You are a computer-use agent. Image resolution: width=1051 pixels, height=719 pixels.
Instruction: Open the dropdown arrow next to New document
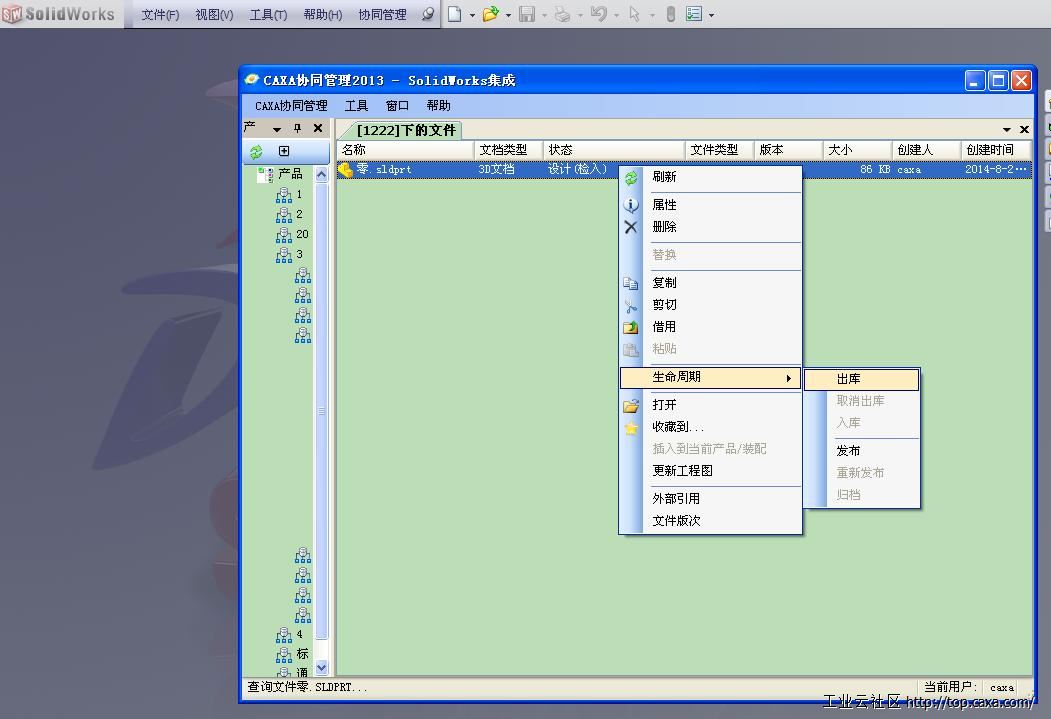coord(472,15)
